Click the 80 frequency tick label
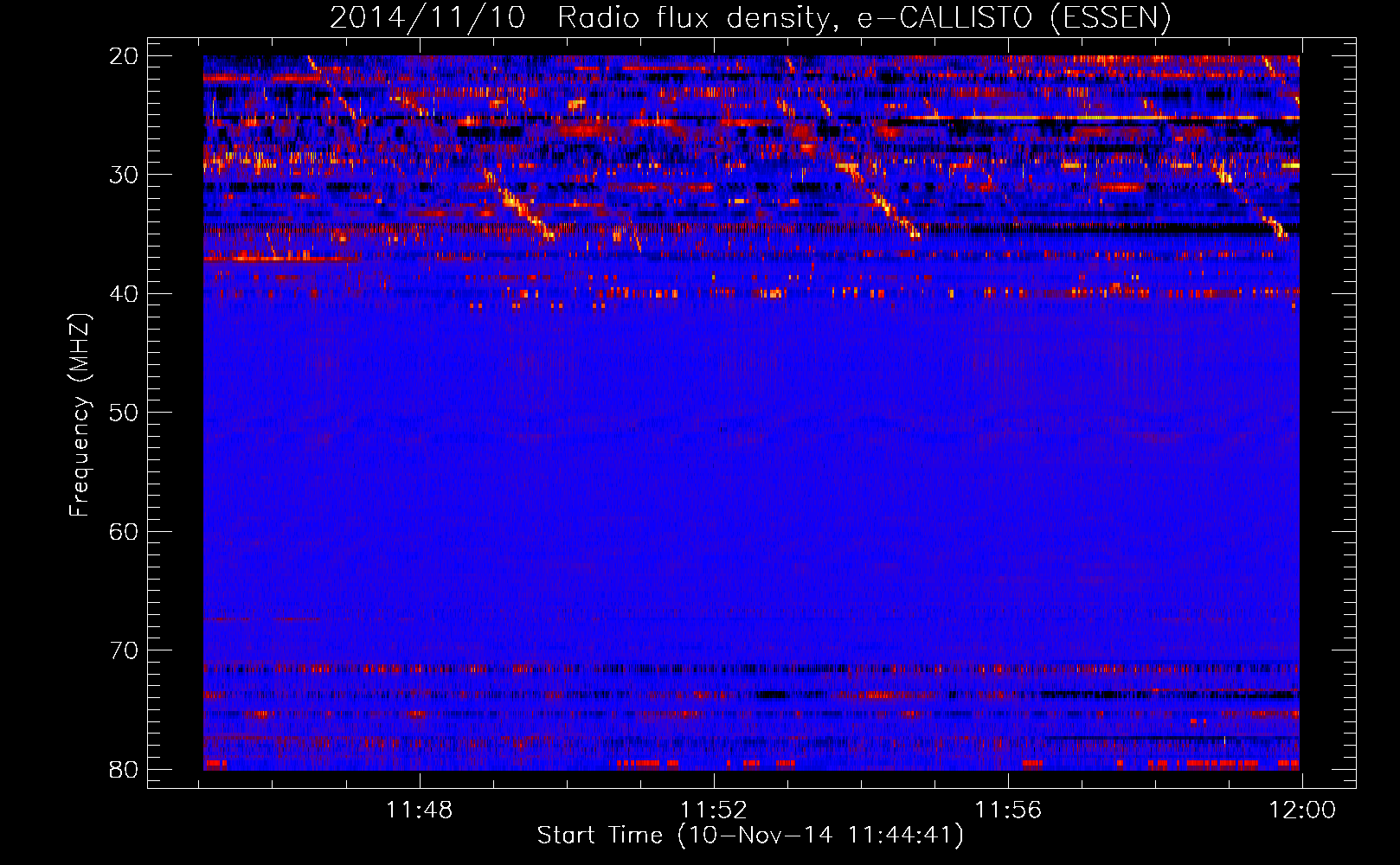The height and width of the screenshot is (865, 1400). pyautogui.click(x=124, y=769)
